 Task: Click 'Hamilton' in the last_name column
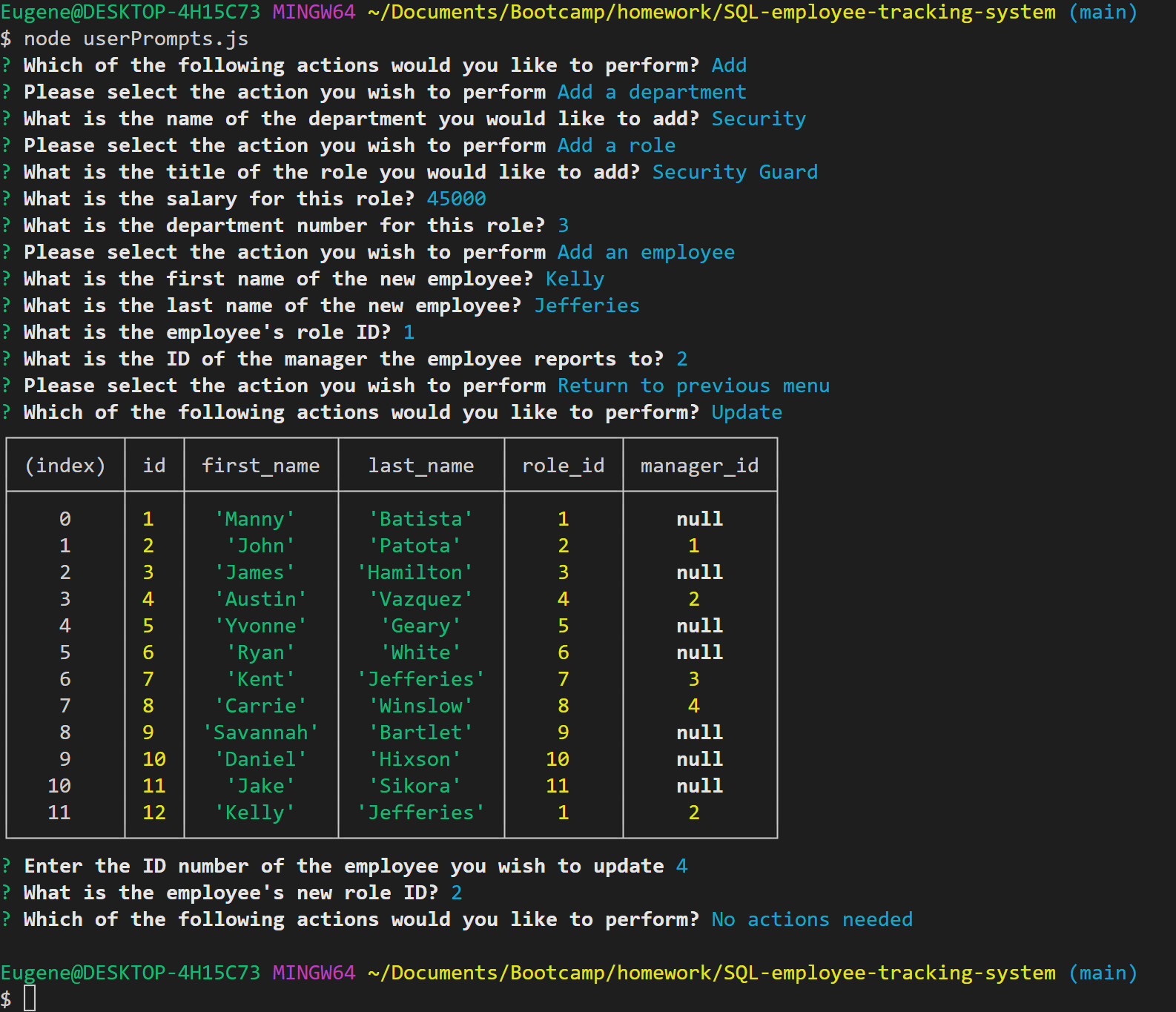414,572
